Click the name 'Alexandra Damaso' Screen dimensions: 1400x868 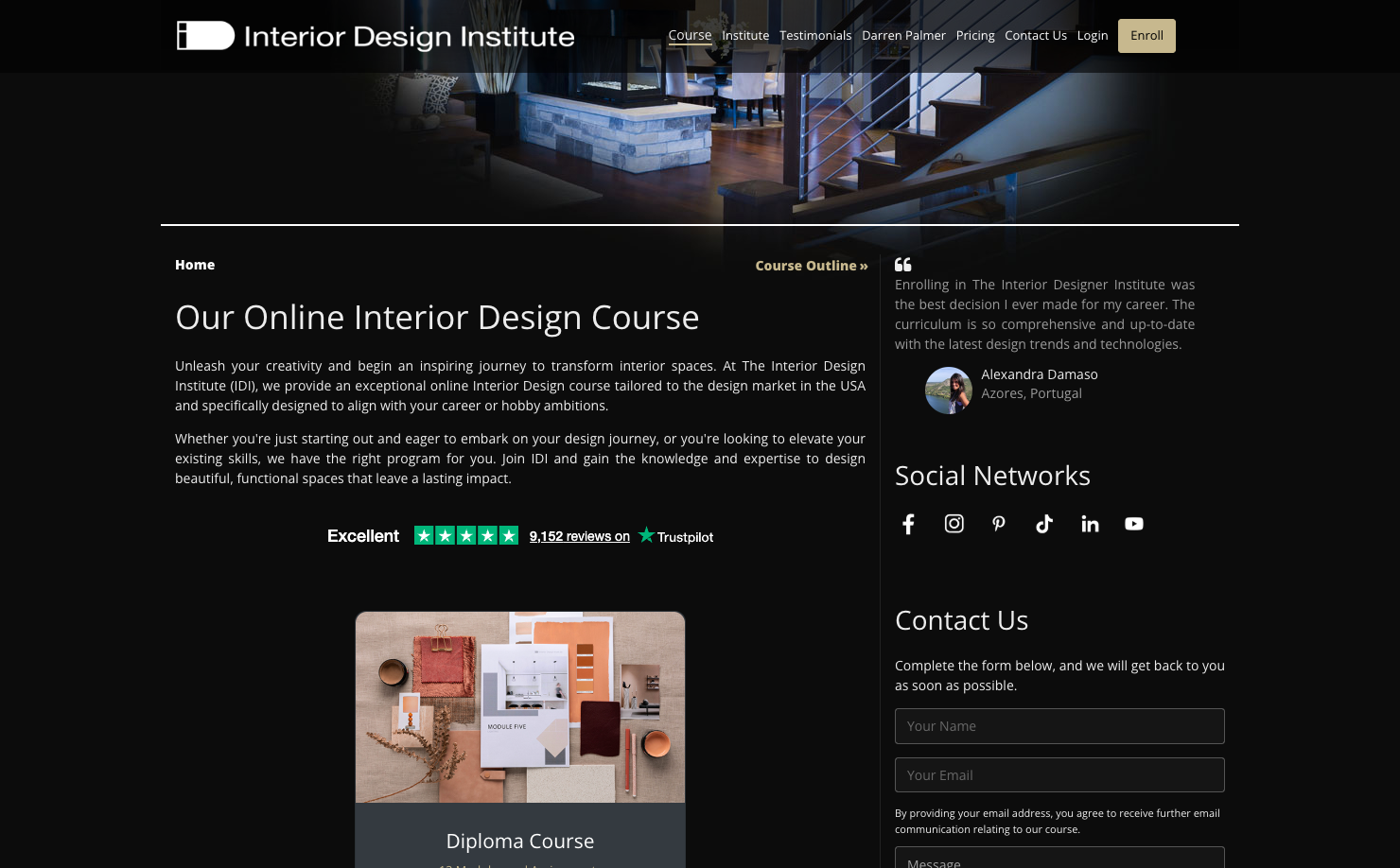(1040, 374)
